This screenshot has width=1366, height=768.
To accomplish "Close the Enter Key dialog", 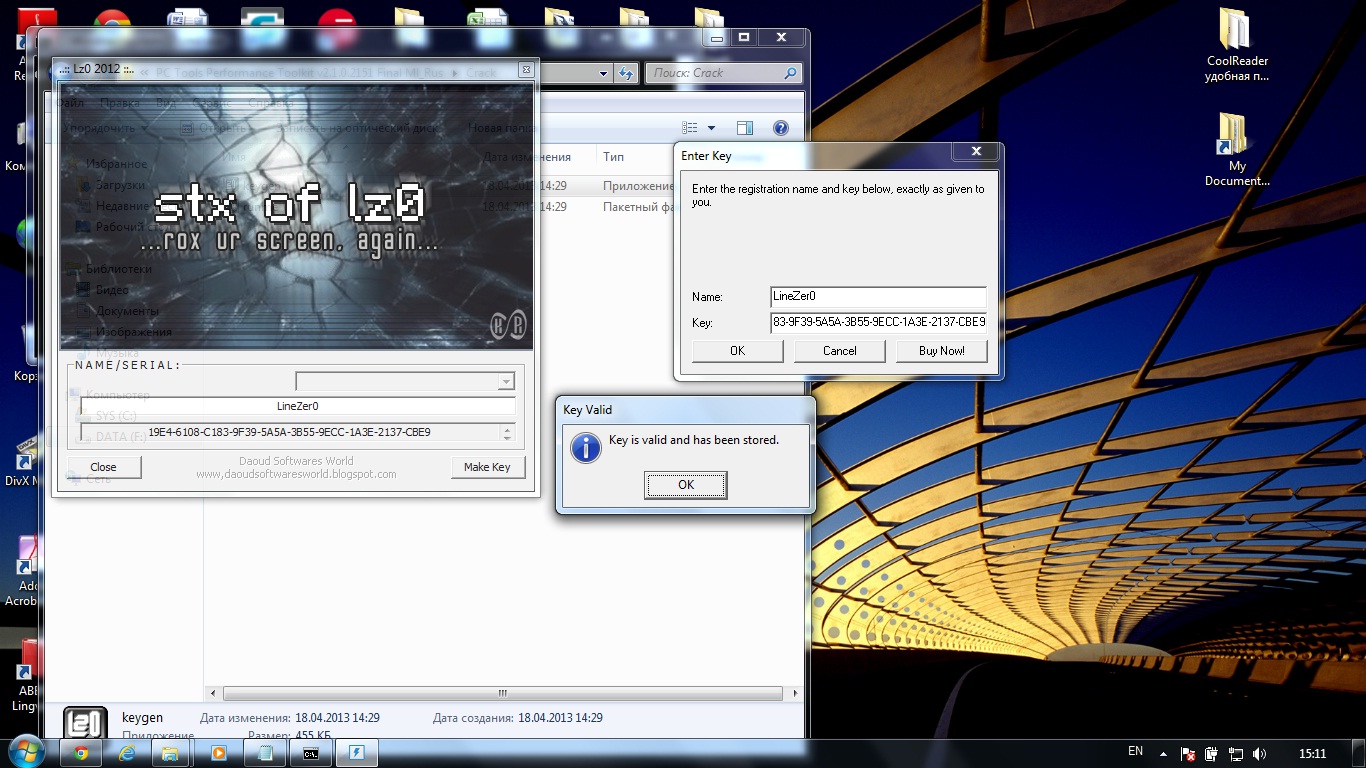I will (974, 152).
